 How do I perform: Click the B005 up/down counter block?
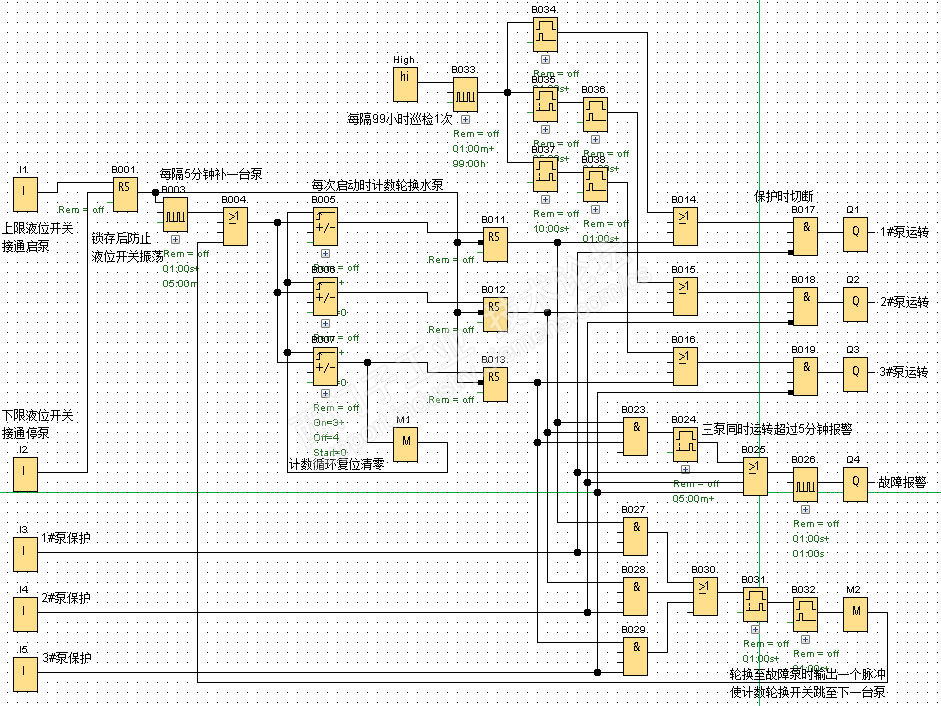tap(325, 226)
